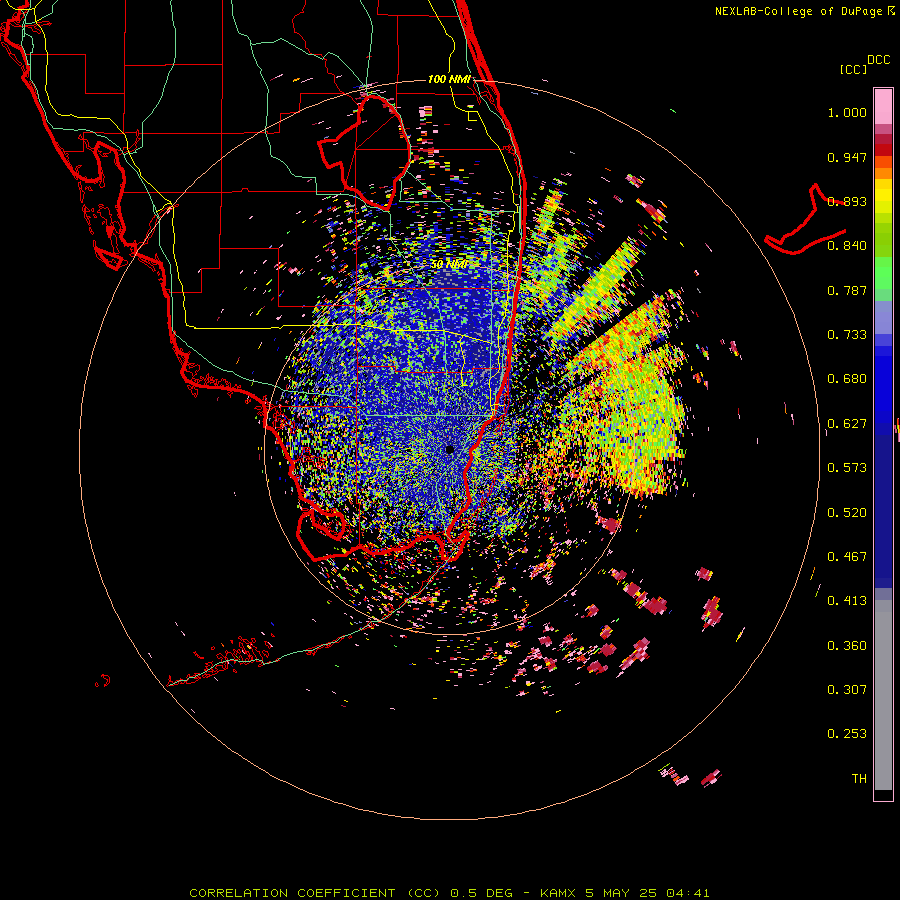Viewport: 900px width, 900px height.
Task: Click the 0.253 scale label
Action: point(847,734)
